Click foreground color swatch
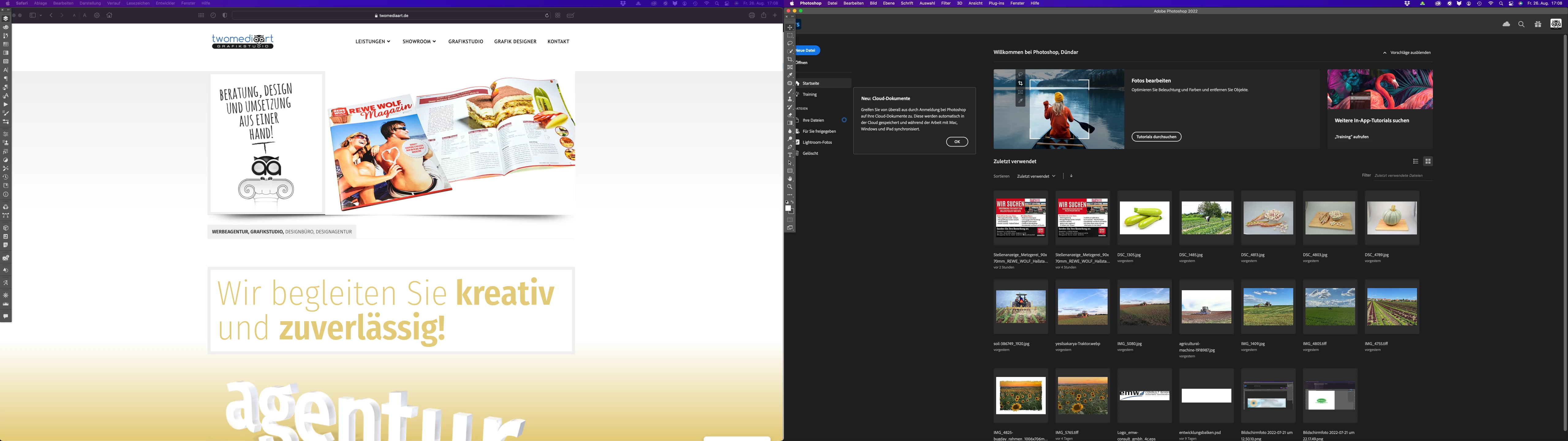 (788, 208)
